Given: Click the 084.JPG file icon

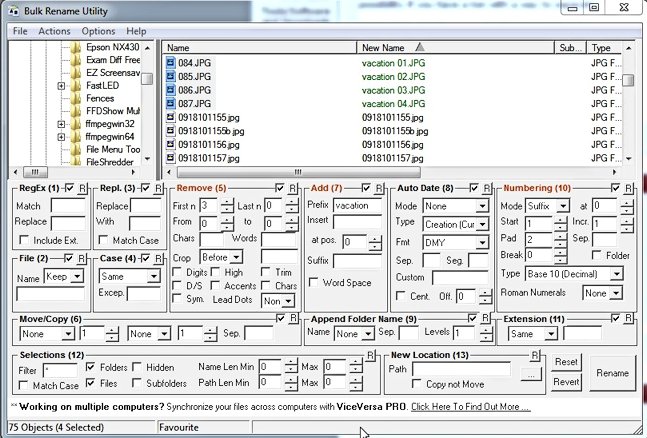Looking at the screenshot, I should tap(170, 63).
